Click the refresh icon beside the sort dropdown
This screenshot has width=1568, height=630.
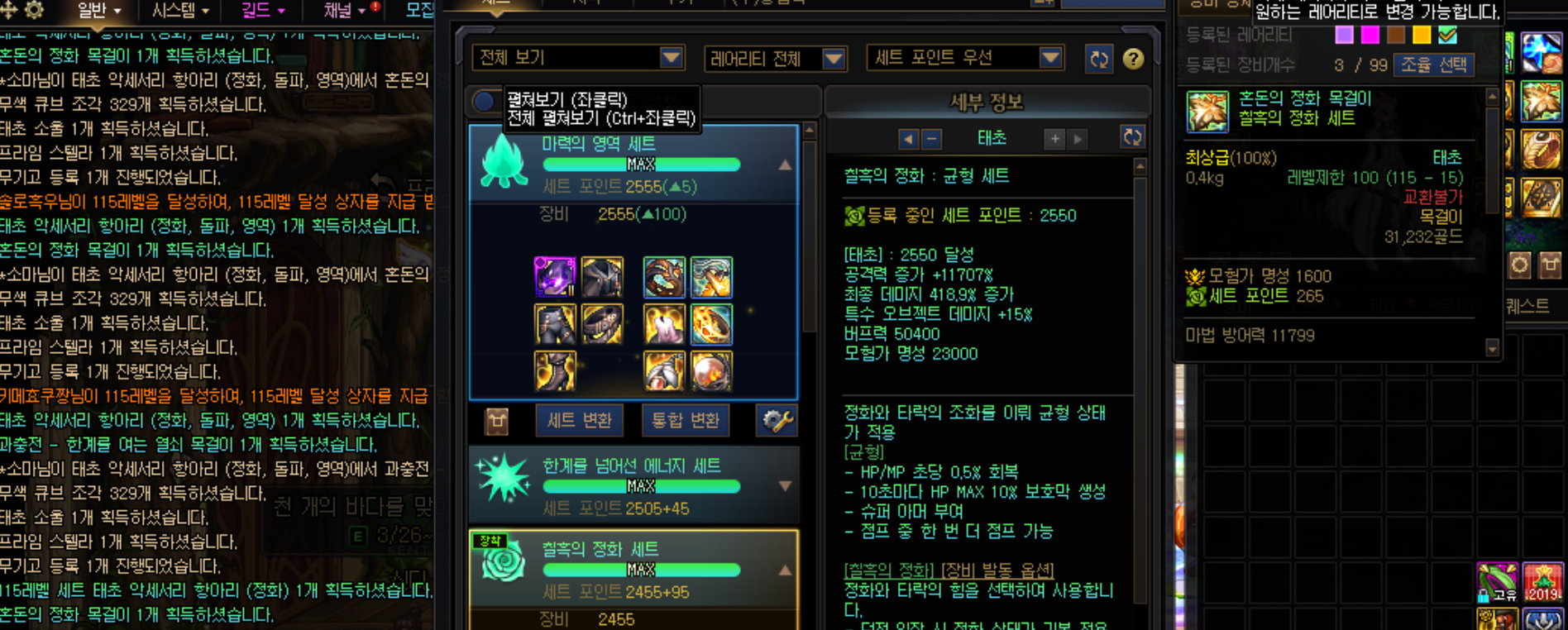pyautogui.click(x=1099, y=59)
